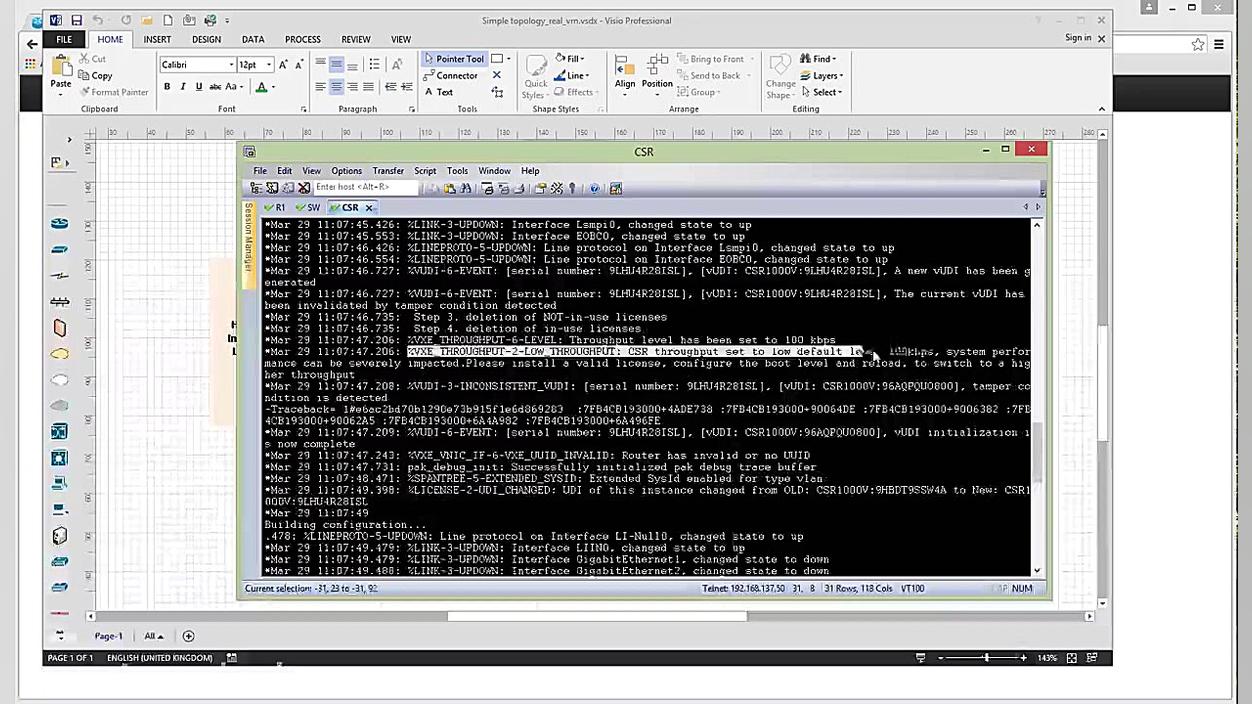Viewport: 1252px width, 704px height.
Task: Click the Undo icon in quick access toolbar
Action: click(97, 20)
